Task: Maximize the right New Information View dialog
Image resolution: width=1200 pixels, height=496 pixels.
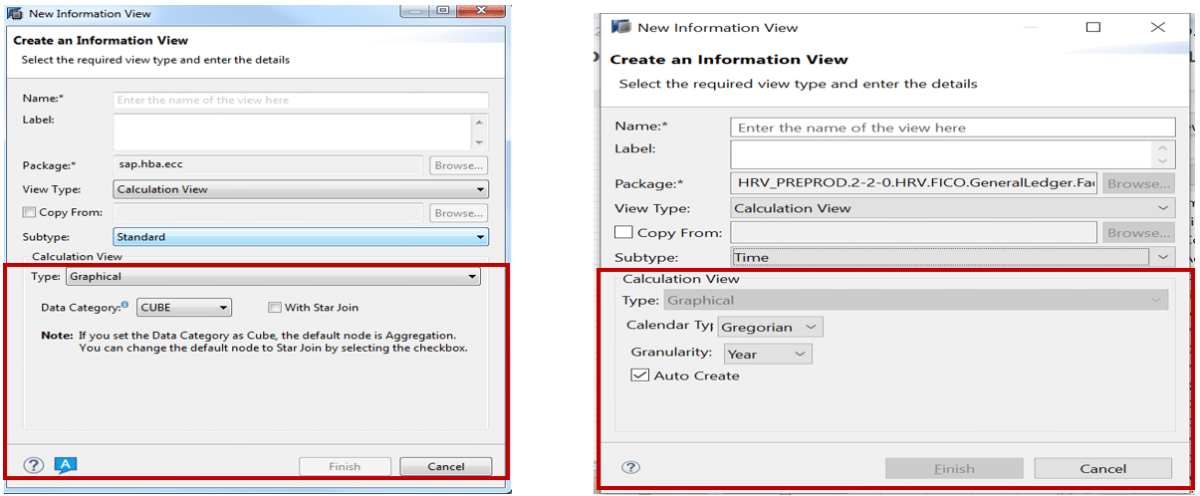Action: click(x=1093, y=28)
